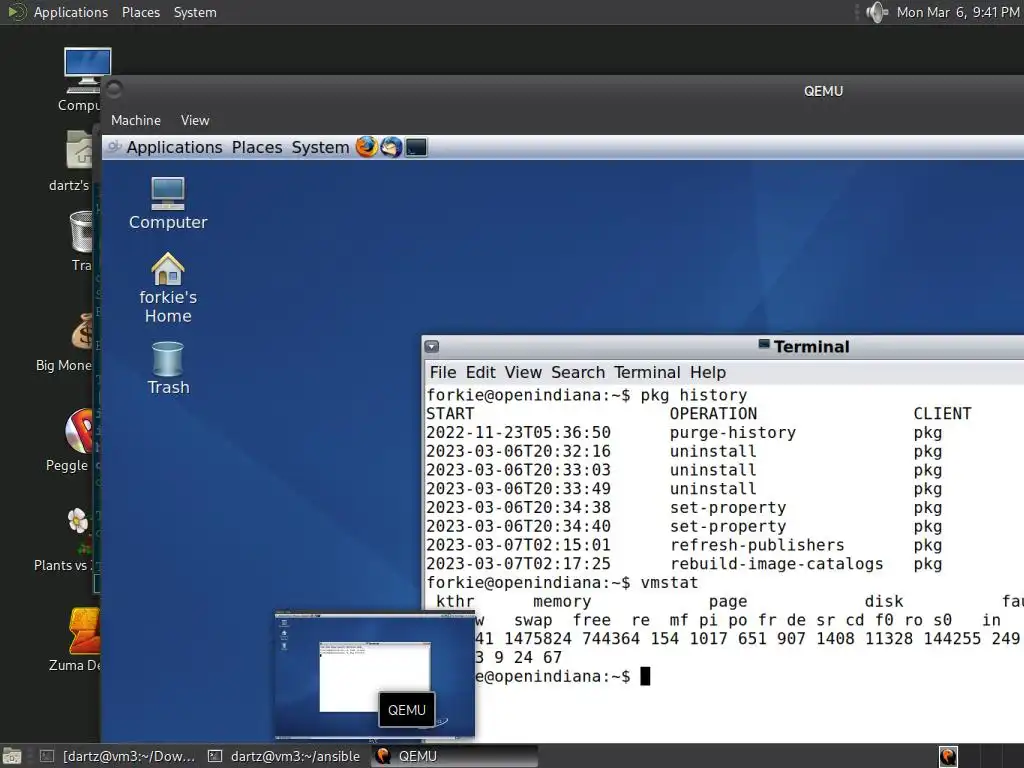Click the refresh-publishers operation text
The width and height of the screenshot is (1024, 768).
click(757, 545)
